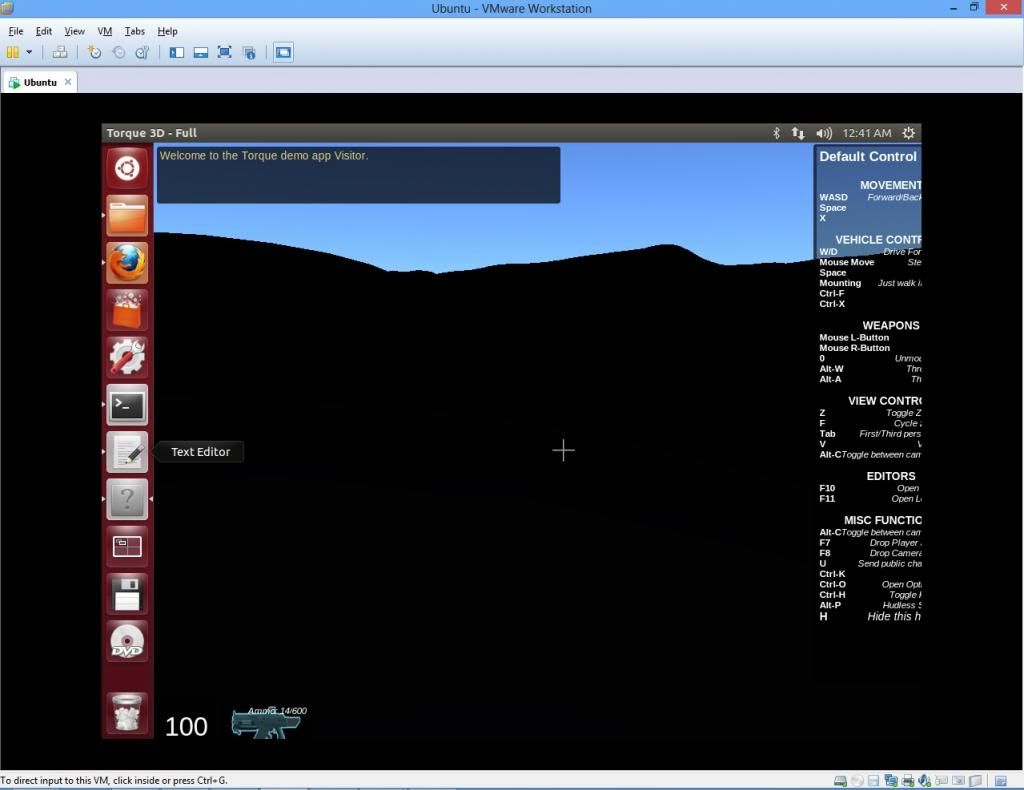The width and height of the screenshot is (1024, 790).
Task: Revert the VM to its snapshot
Action: click(119, 52)
